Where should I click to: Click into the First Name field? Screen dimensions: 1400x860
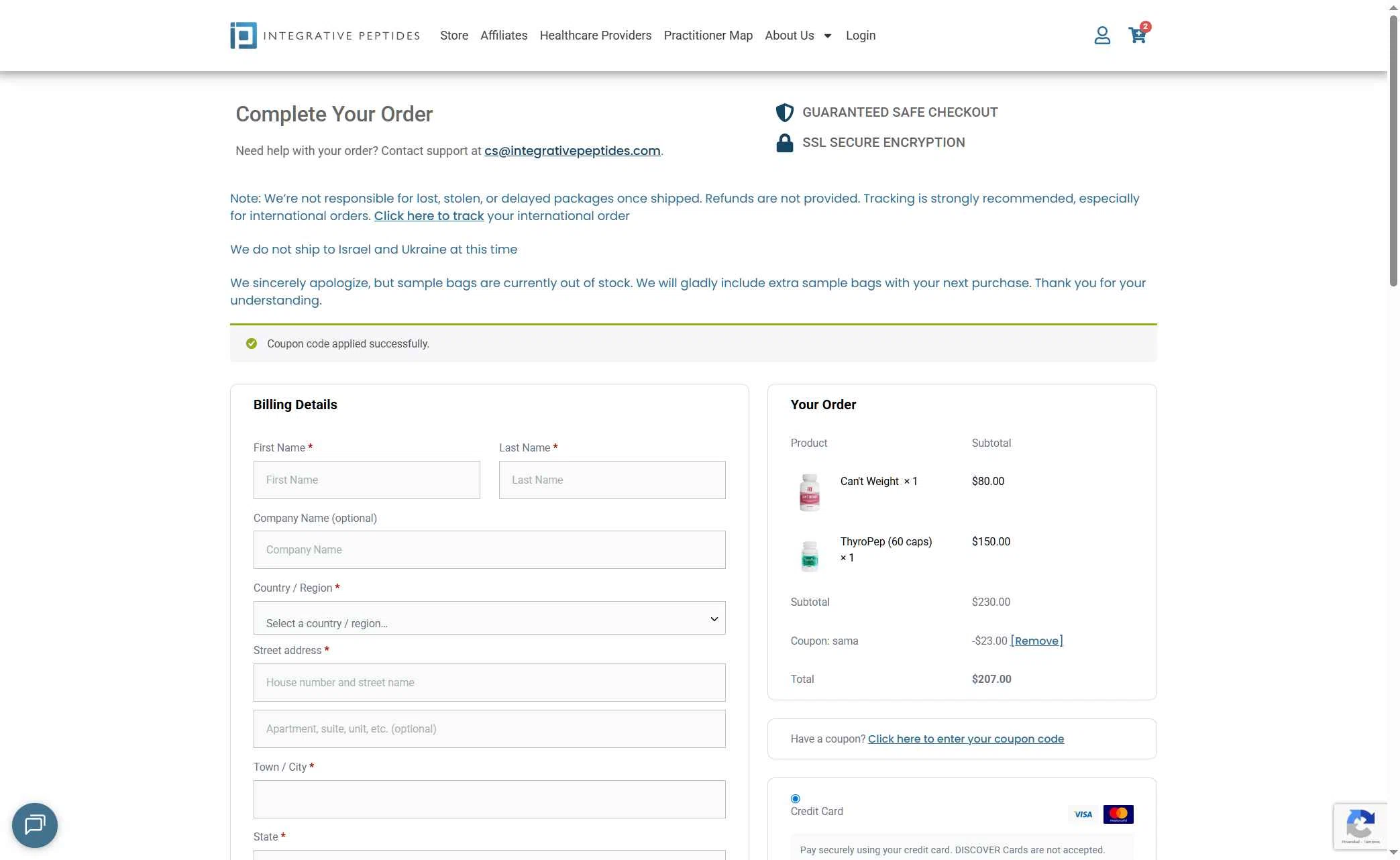coord(366,480)
